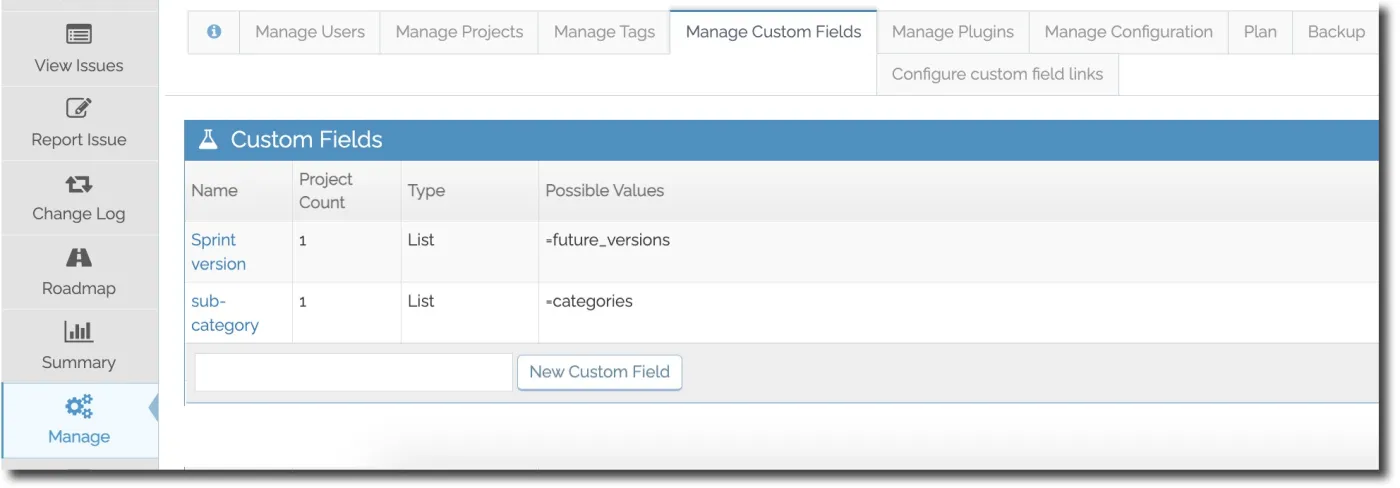Go to the Roadmap road icon
Image resolution: width=1400 pixels, height=488 pixels.
tap(79, 258)
